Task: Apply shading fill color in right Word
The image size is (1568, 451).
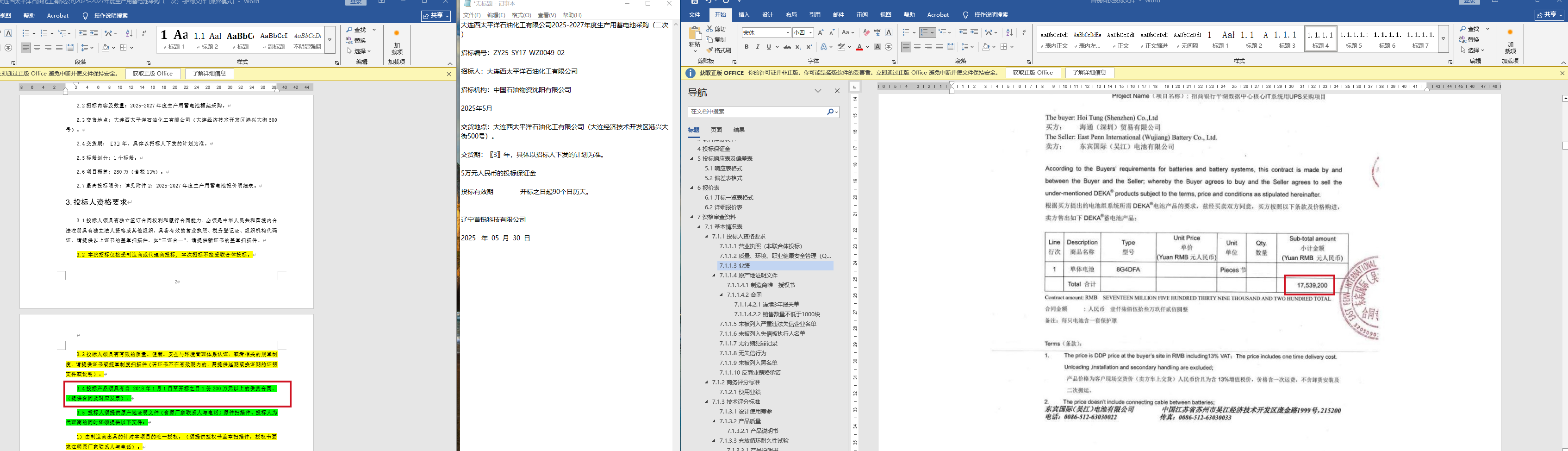Action: point(985,47)
